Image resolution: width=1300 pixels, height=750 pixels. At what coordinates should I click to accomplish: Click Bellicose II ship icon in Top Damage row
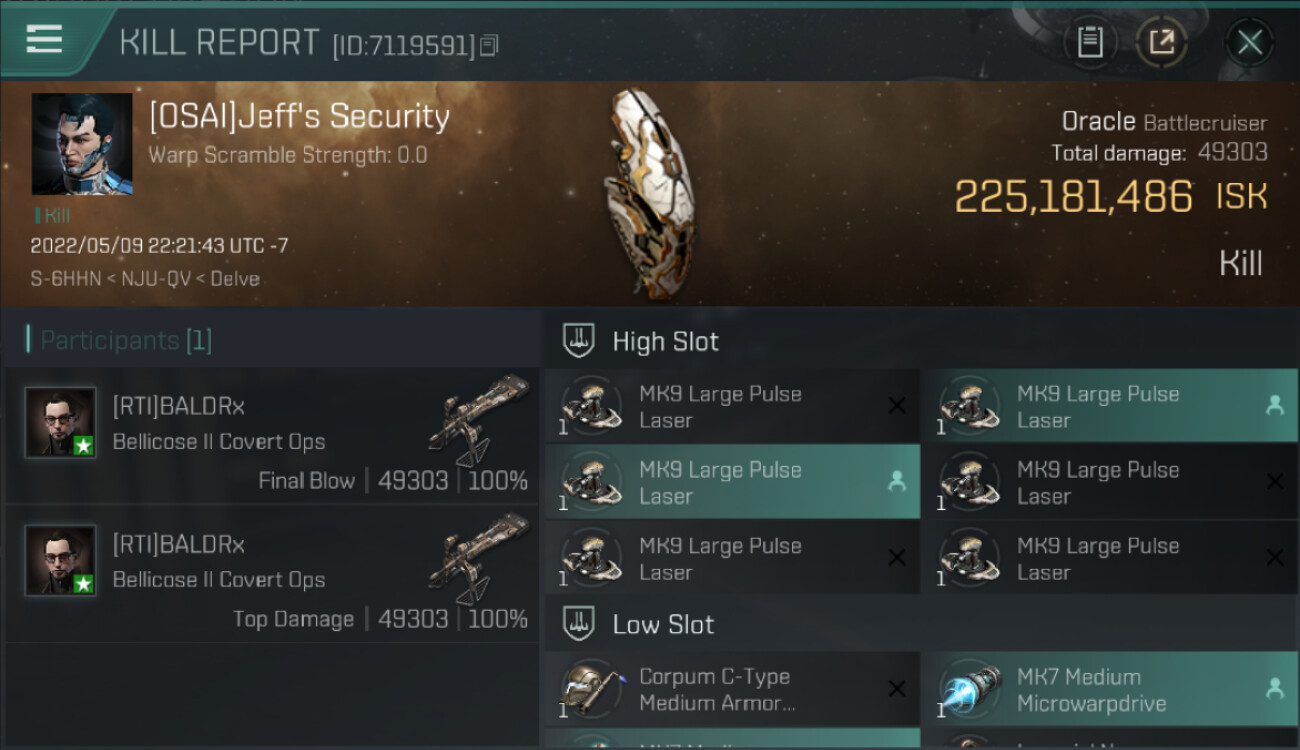click(478, 560)
